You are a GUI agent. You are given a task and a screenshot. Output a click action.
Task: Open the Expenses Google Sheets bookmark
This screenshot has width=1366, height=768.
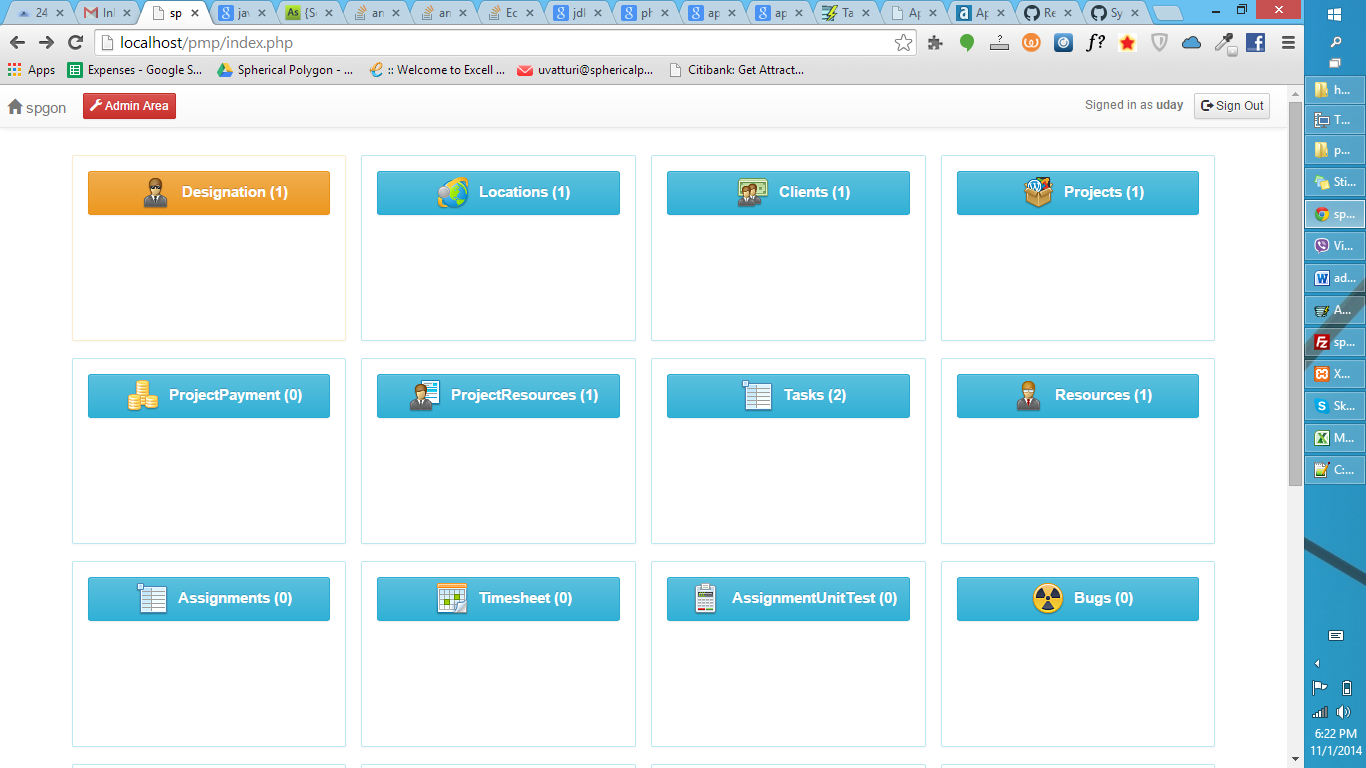tap(135, 70)
